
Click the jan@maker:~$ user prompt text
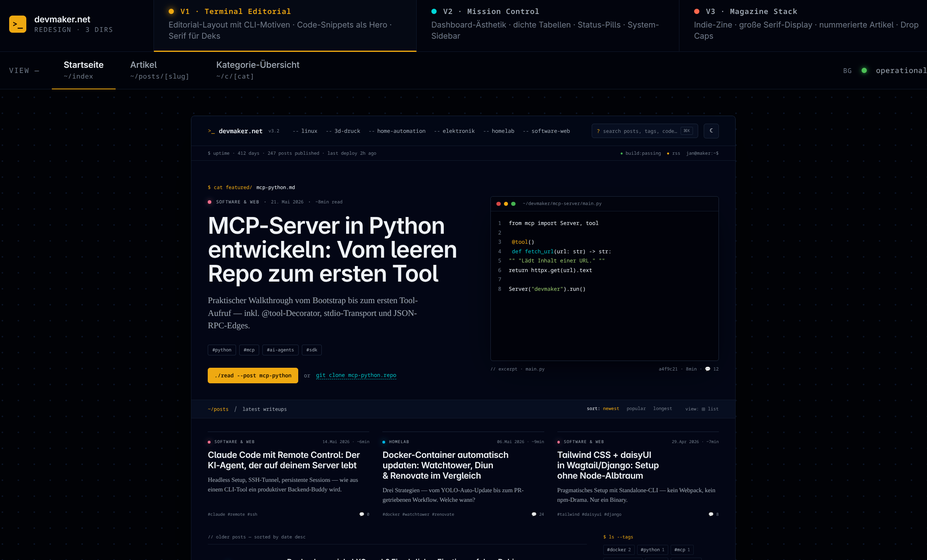[x=702, y=153]
